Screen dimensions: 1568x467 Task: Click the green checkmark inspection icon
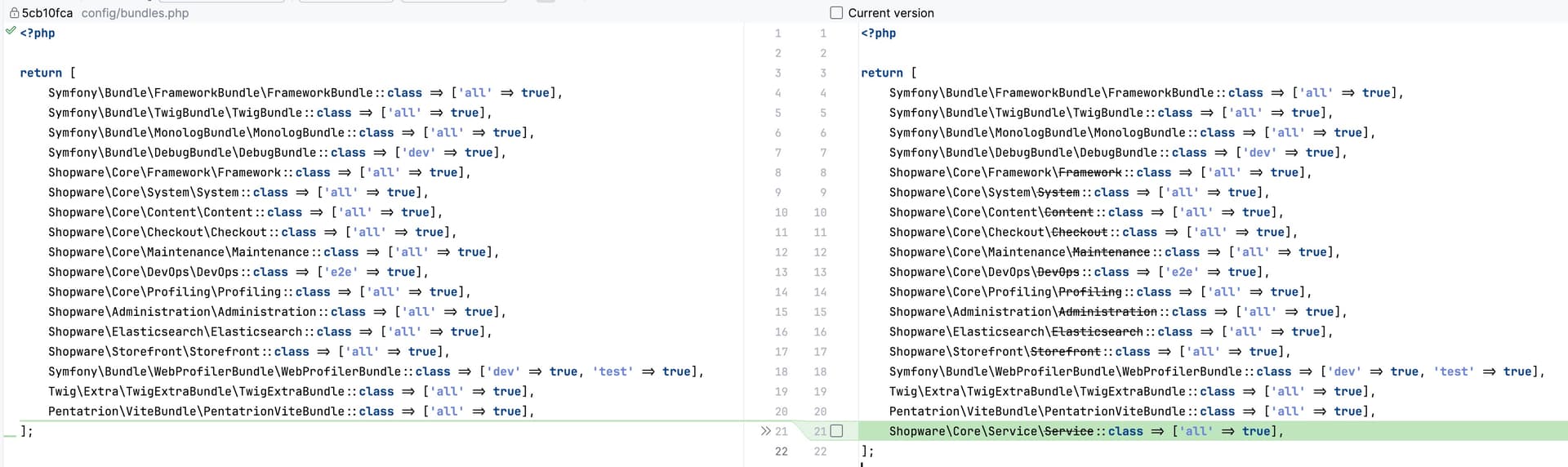(x=11, y=31)
